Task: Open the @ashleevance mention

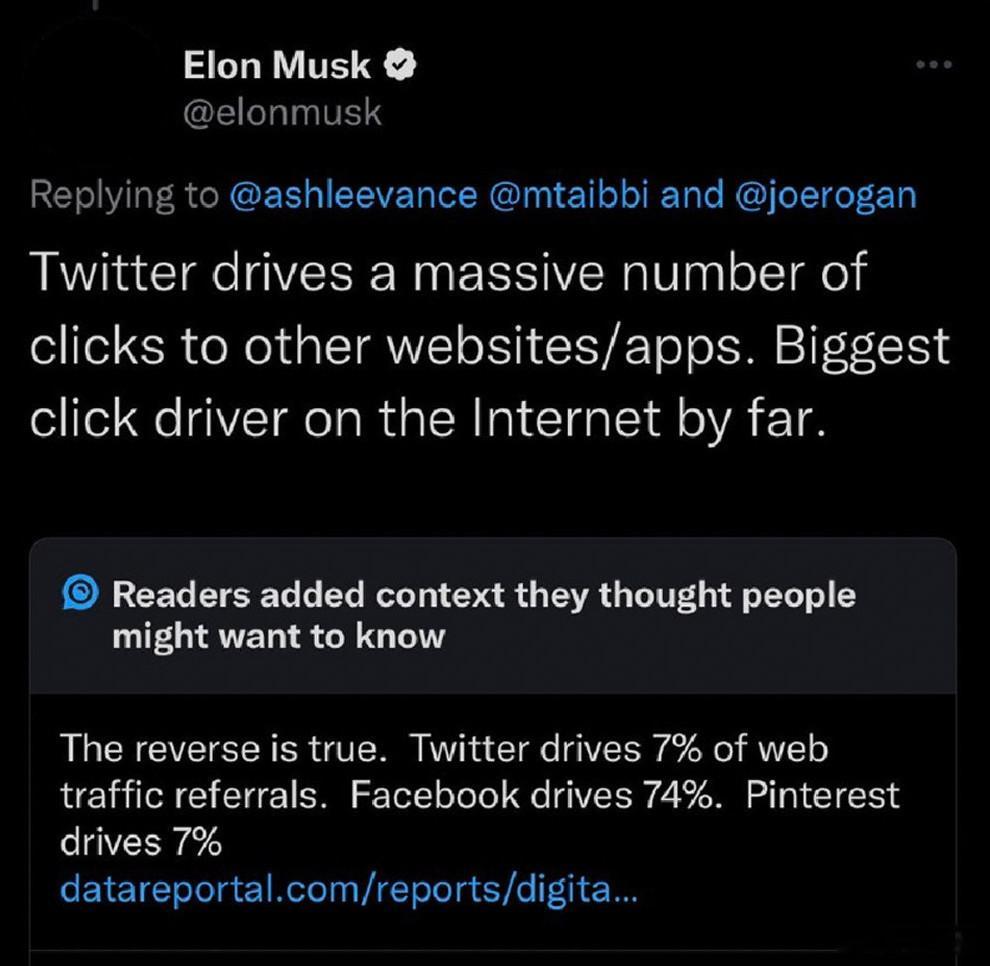Action: tap(354, 194)
